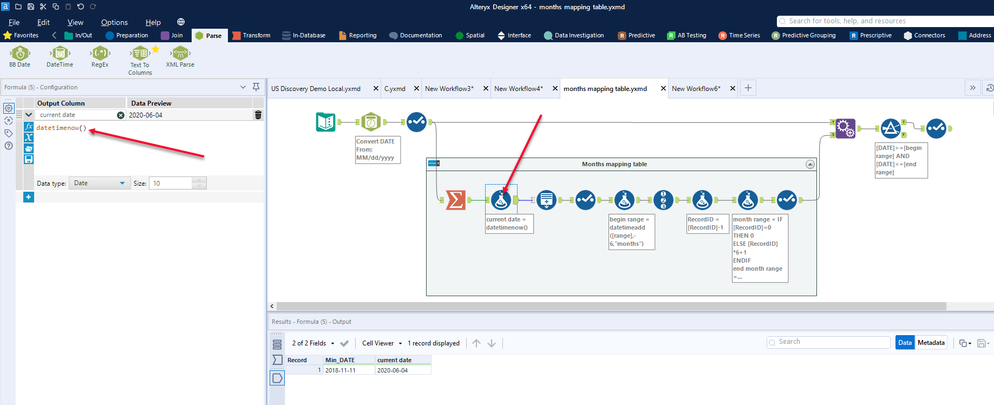Show tool palette categories to the left

(x=54, y=35)
